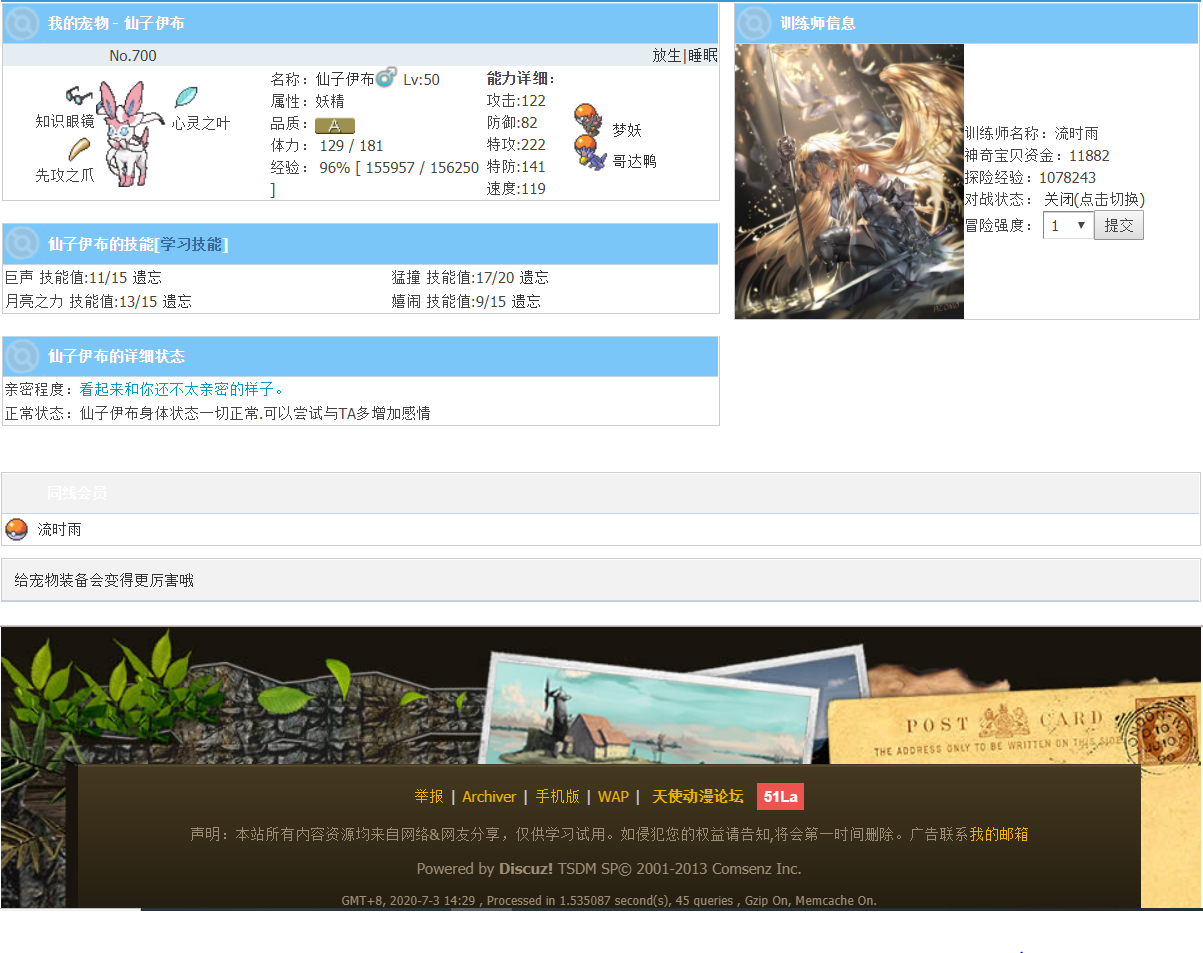Toggle battle status 关闭(点击切换)

coord(1094,200)
